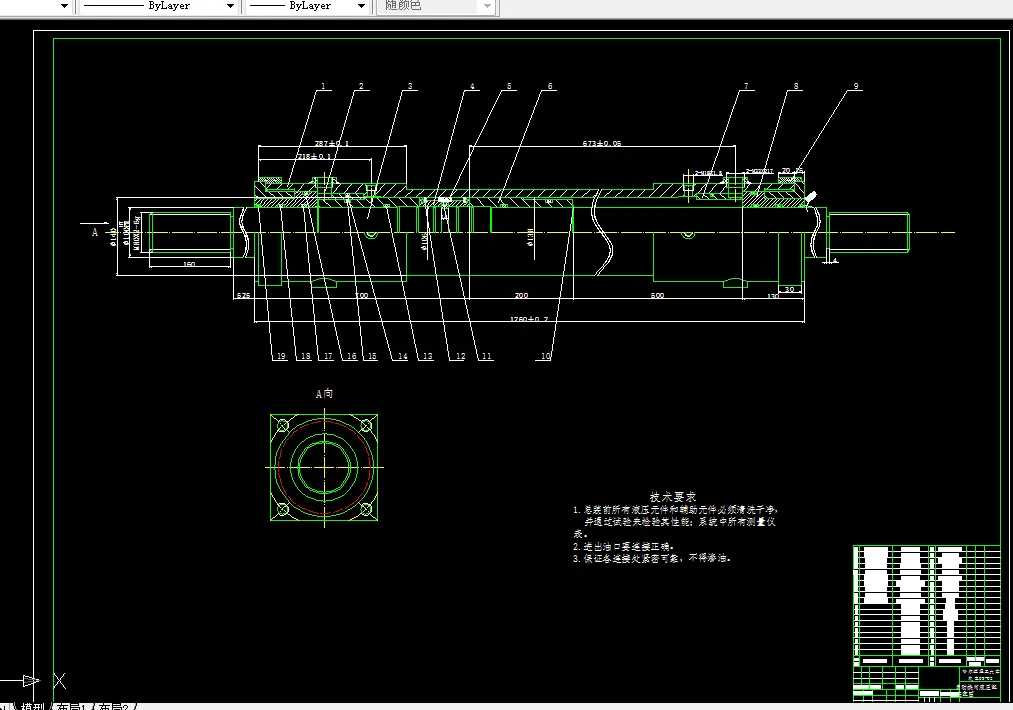Switch to the 布局1 layout tab
The image size is (1013, 710).
pos(71,706)
